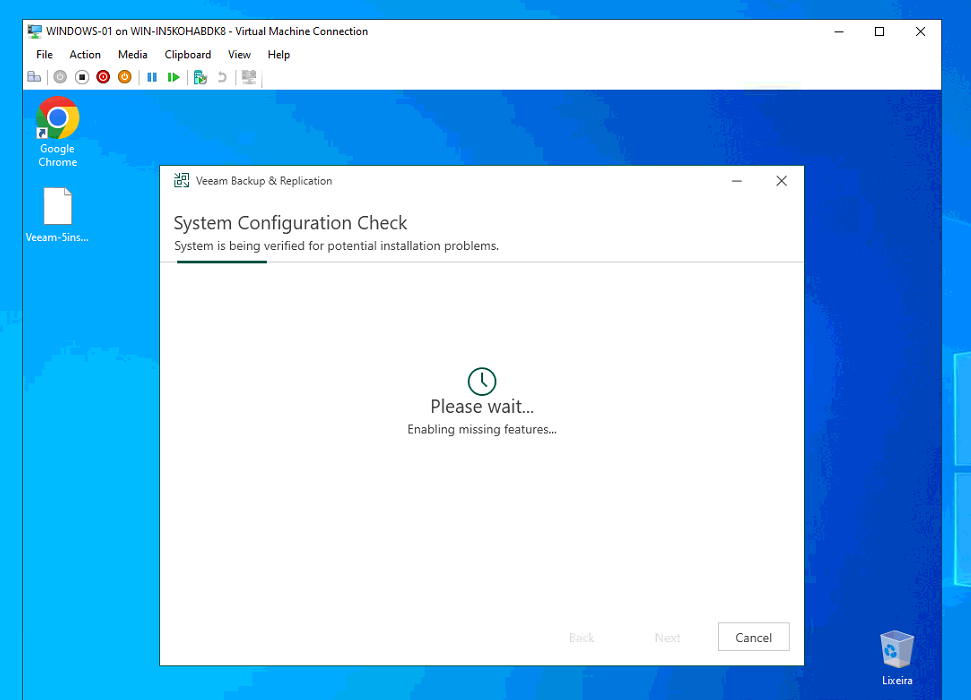Viewport: 971px width, 700px height.
Task: Click the "Enabling missing features..." status text
Action: tap(482, 429)
